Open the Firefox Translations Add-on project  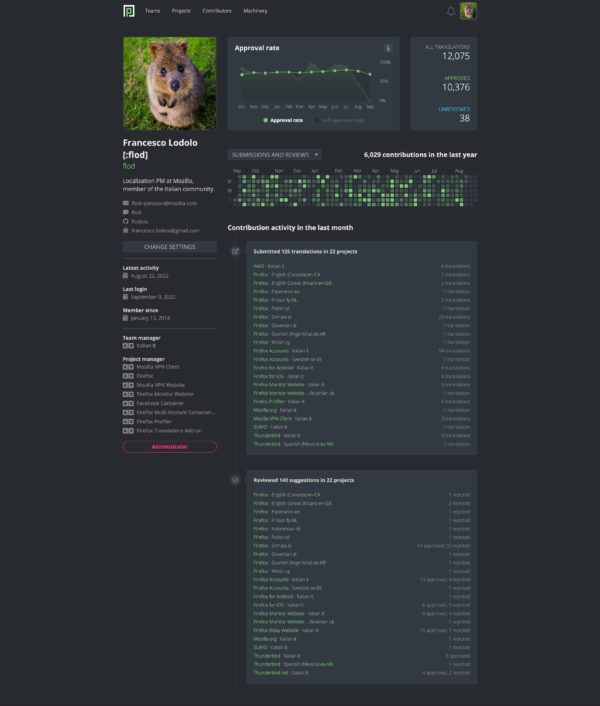[x=169, y=430]
